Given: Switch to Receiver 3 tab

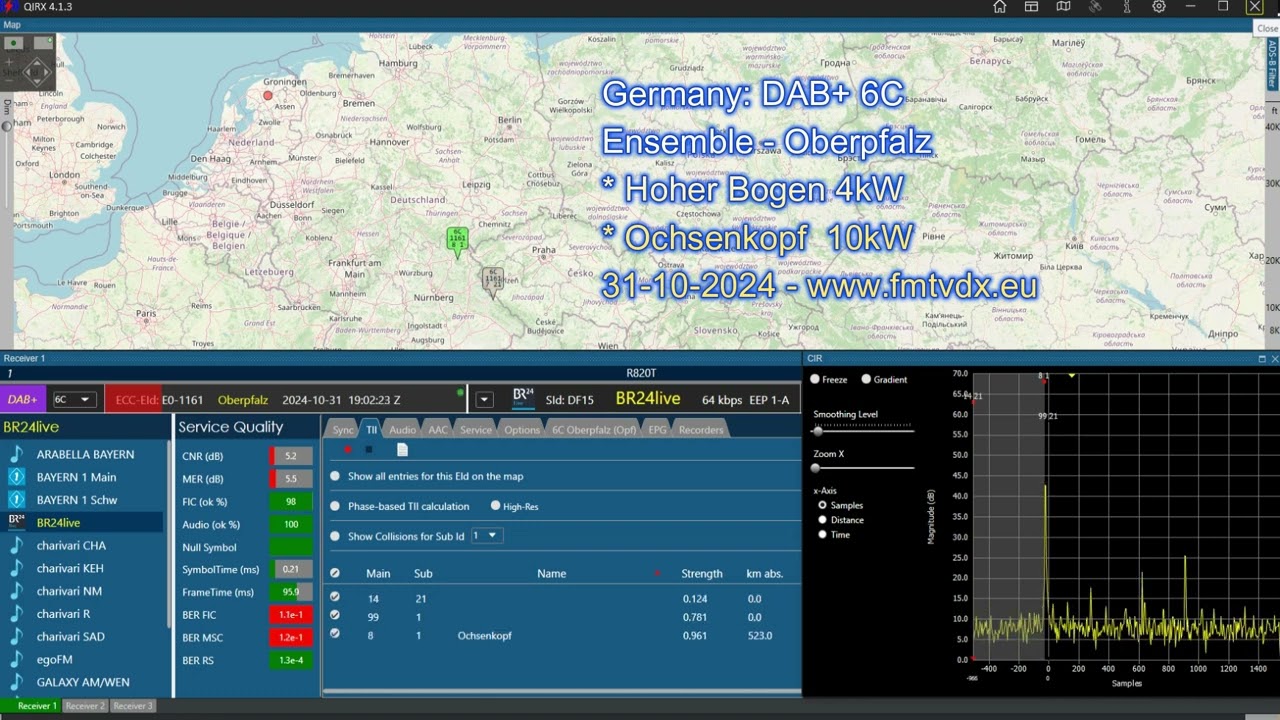Looking at the screenshot, I should tap(132, 706).
